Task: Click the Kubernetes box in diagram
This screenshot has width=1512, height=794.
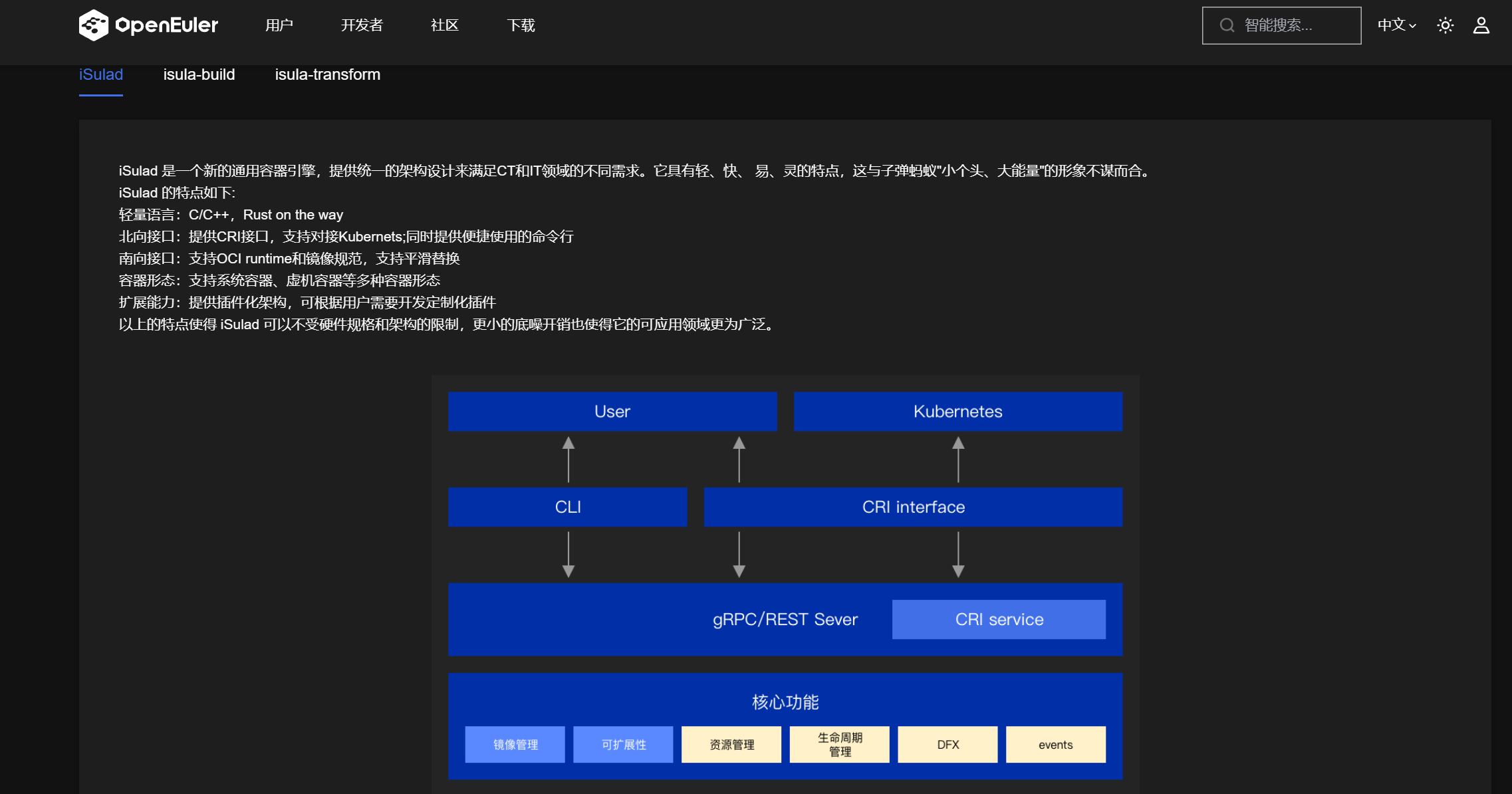Action: [957, 412]
